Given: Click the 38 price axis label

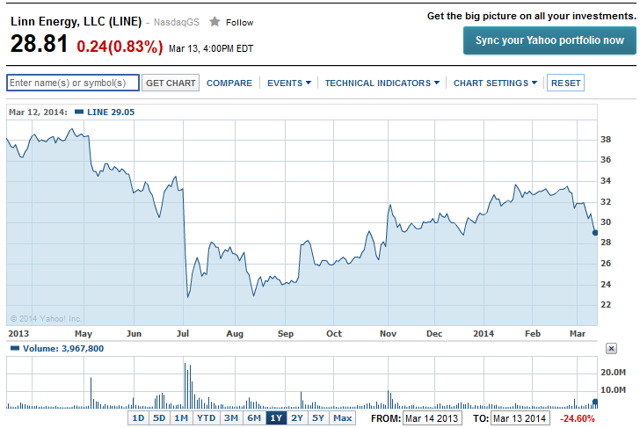Looking at the screenshot, I should pos(606,140).
